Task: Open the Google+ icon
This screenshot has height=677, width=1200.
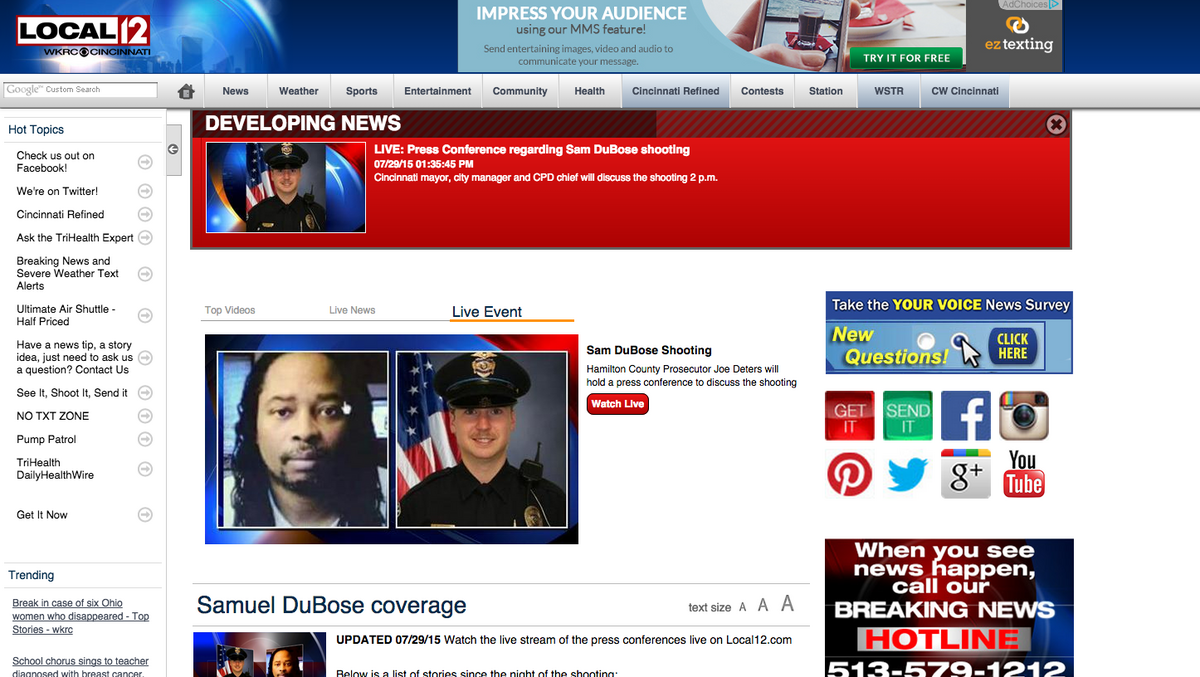Action: (x=965, y=474)
